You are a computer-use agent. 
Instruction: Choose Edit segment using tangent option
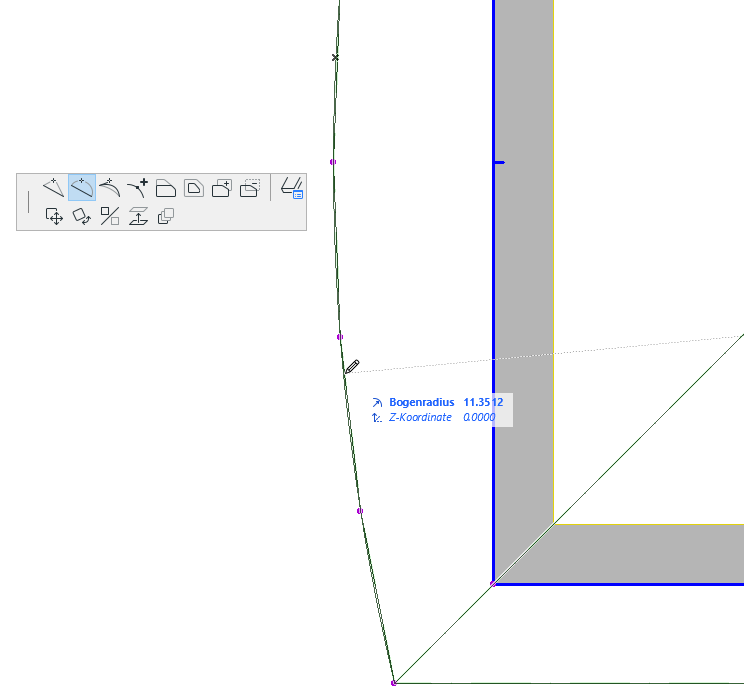tap(110, 187)
